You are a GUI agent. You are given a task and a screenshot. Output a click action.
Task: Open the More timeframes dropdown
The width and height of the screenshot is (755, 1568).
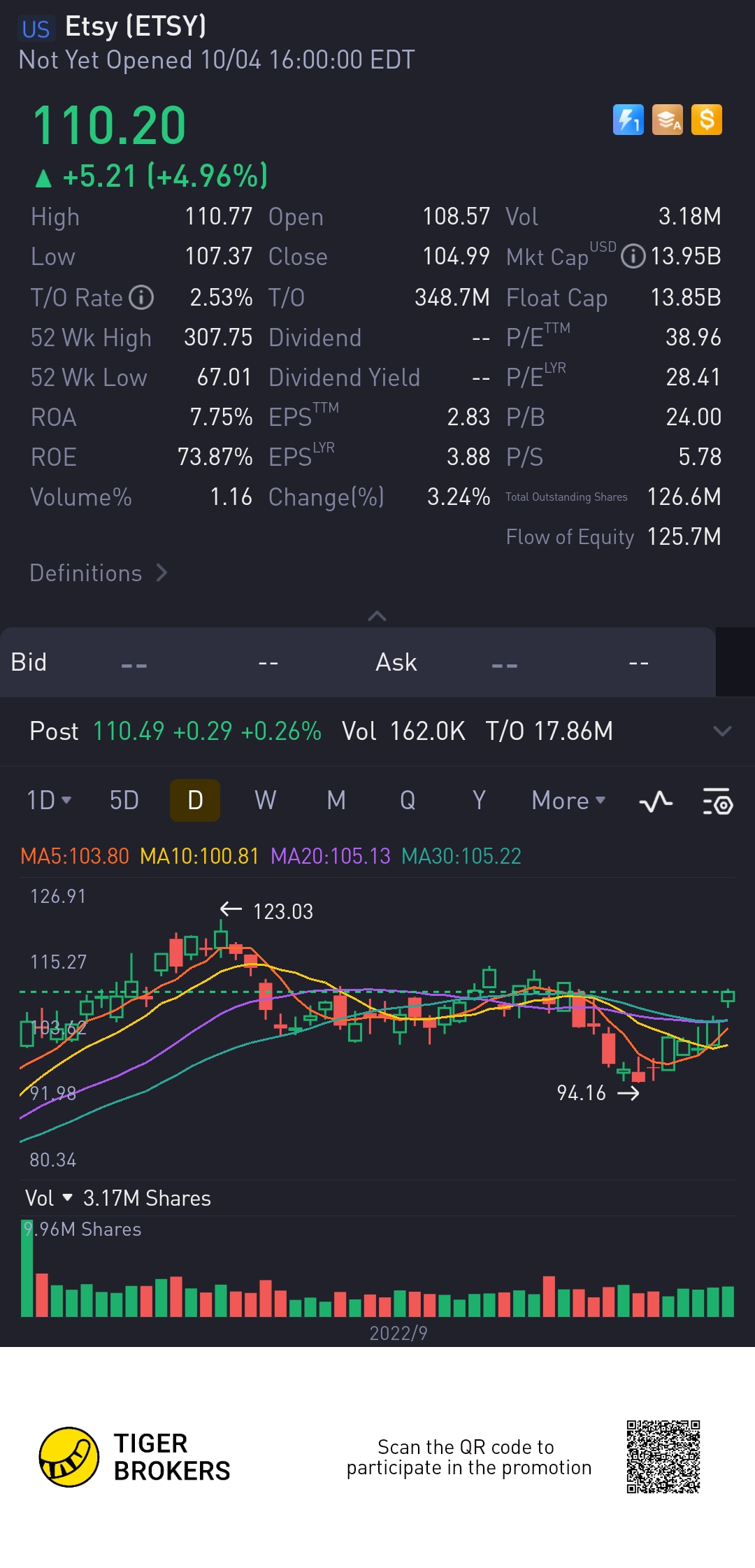[x=568, y=801]
